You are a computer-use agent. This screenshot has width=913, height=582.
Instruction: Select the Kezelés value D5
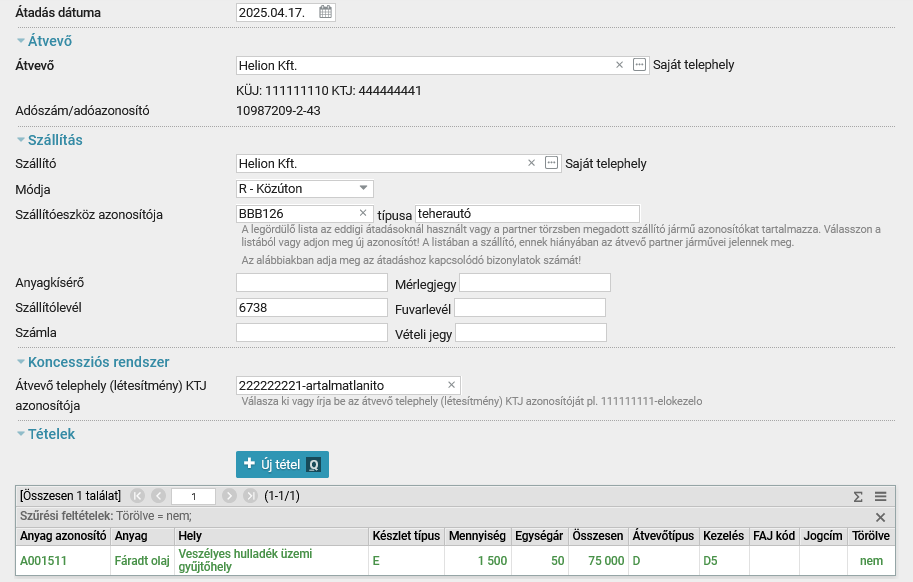pos(710,561)
